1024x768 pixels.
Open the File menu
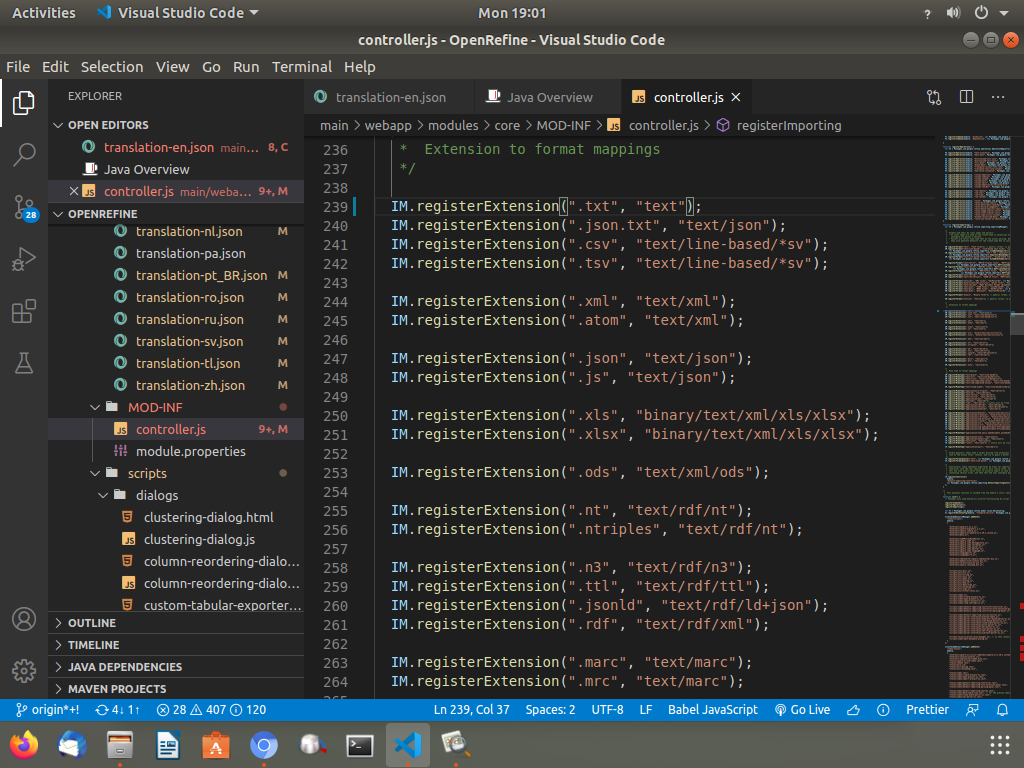[x=18, y=67]
